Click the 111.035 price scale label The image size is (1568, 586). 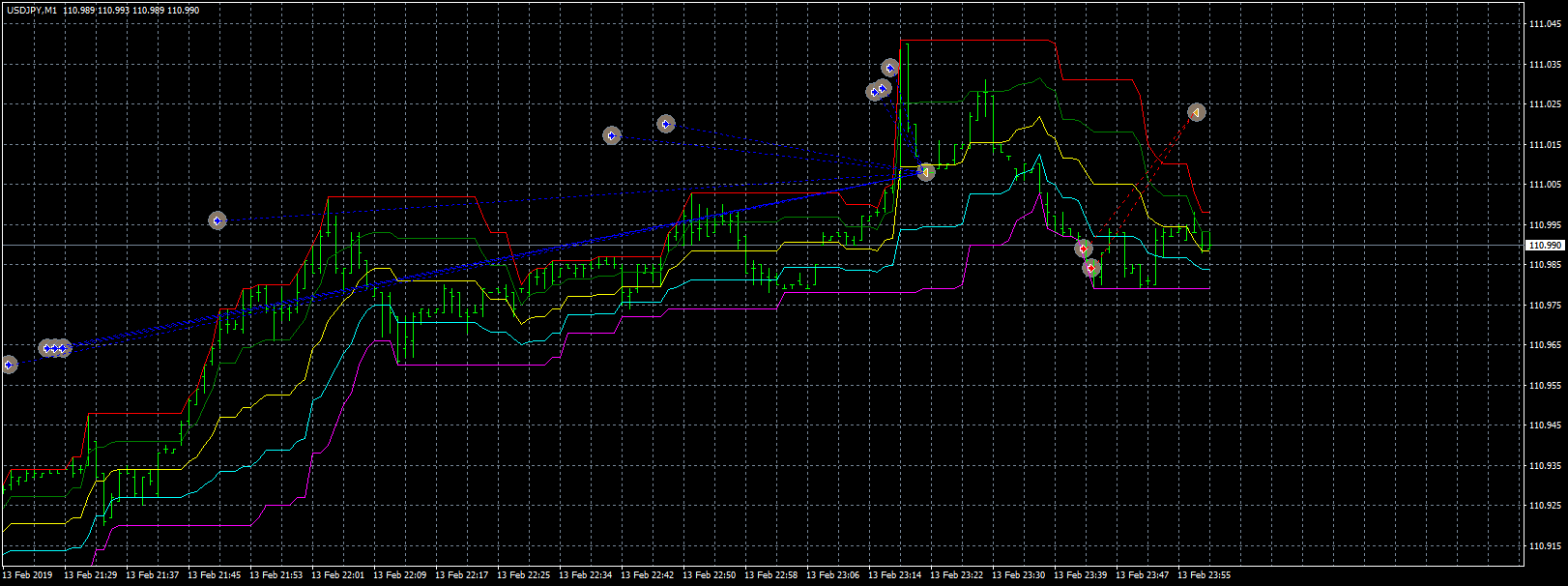(1545, 65)
